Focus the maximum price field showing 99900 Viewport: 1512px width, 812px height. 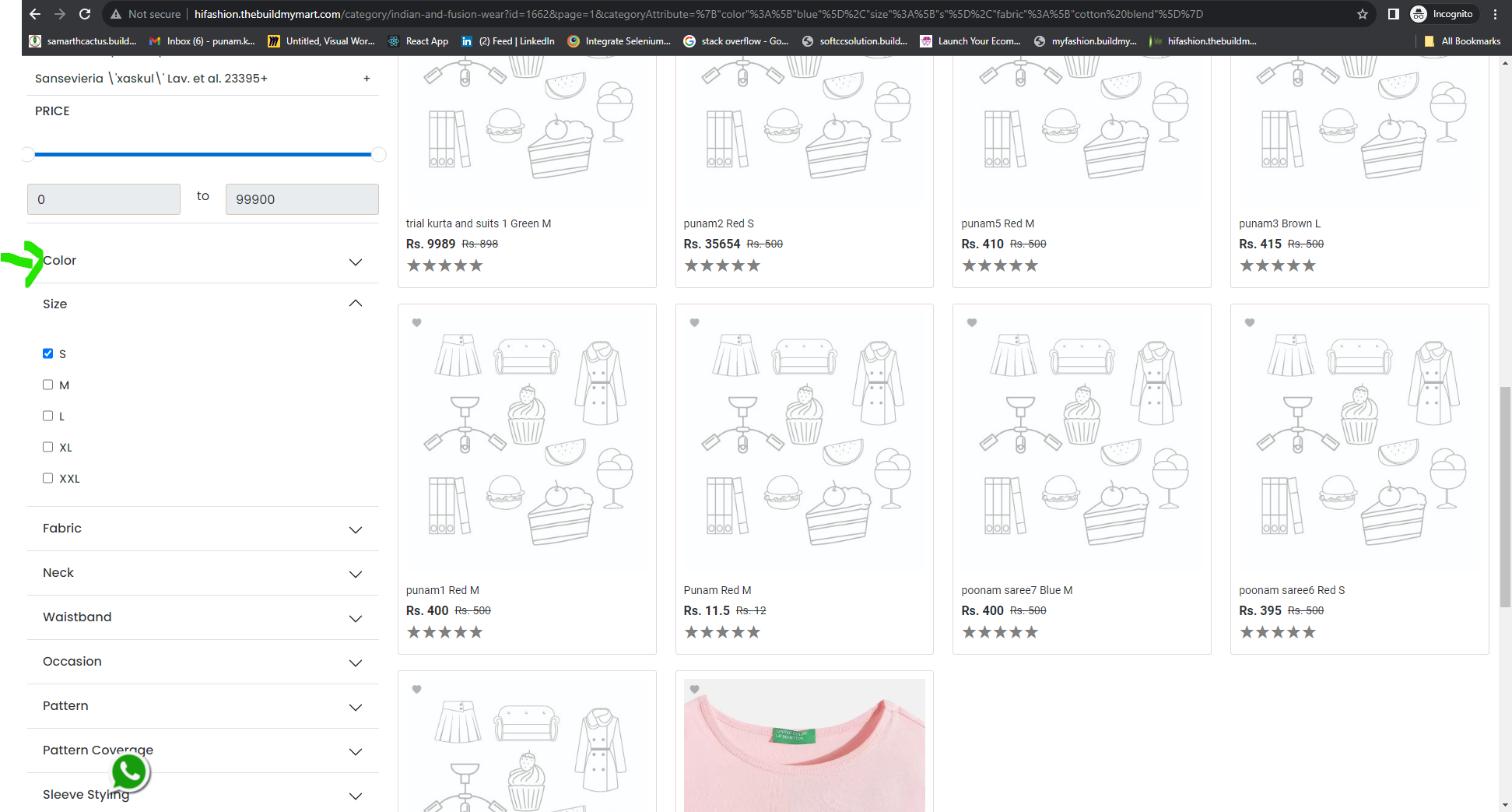pos(302,199)
